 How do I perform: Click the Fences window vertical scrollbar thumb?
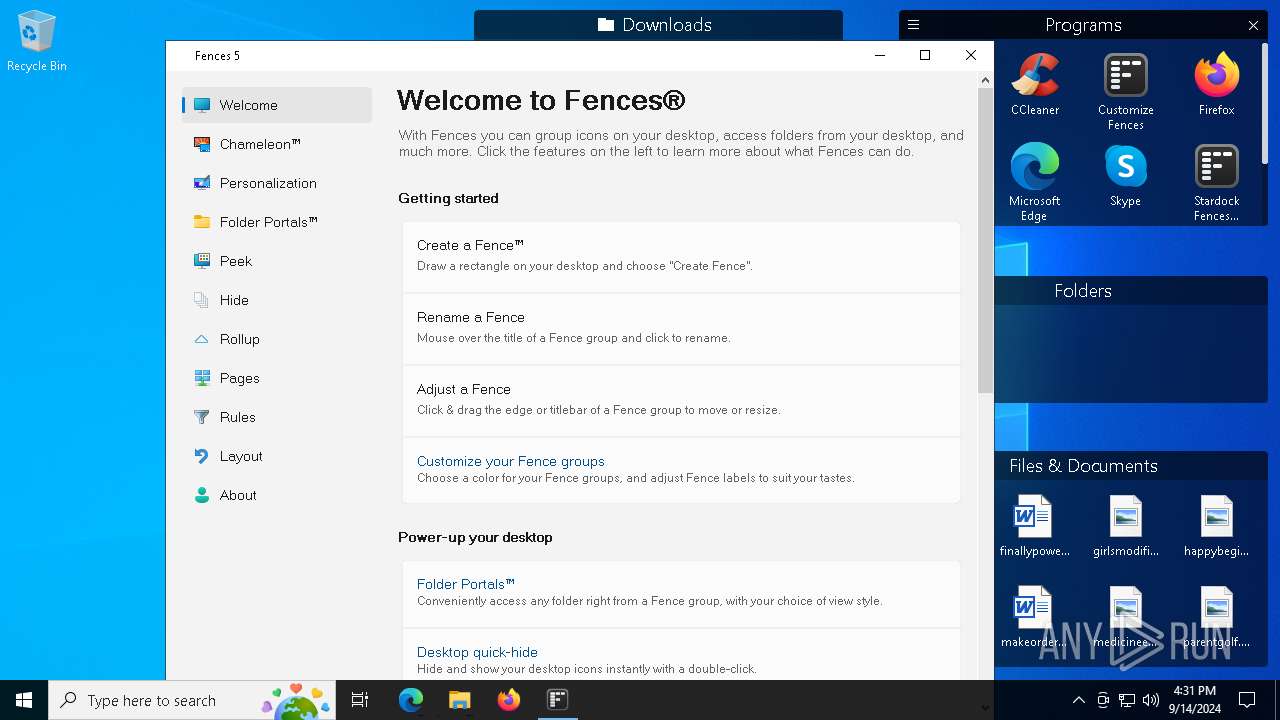[x=985, y=240]
